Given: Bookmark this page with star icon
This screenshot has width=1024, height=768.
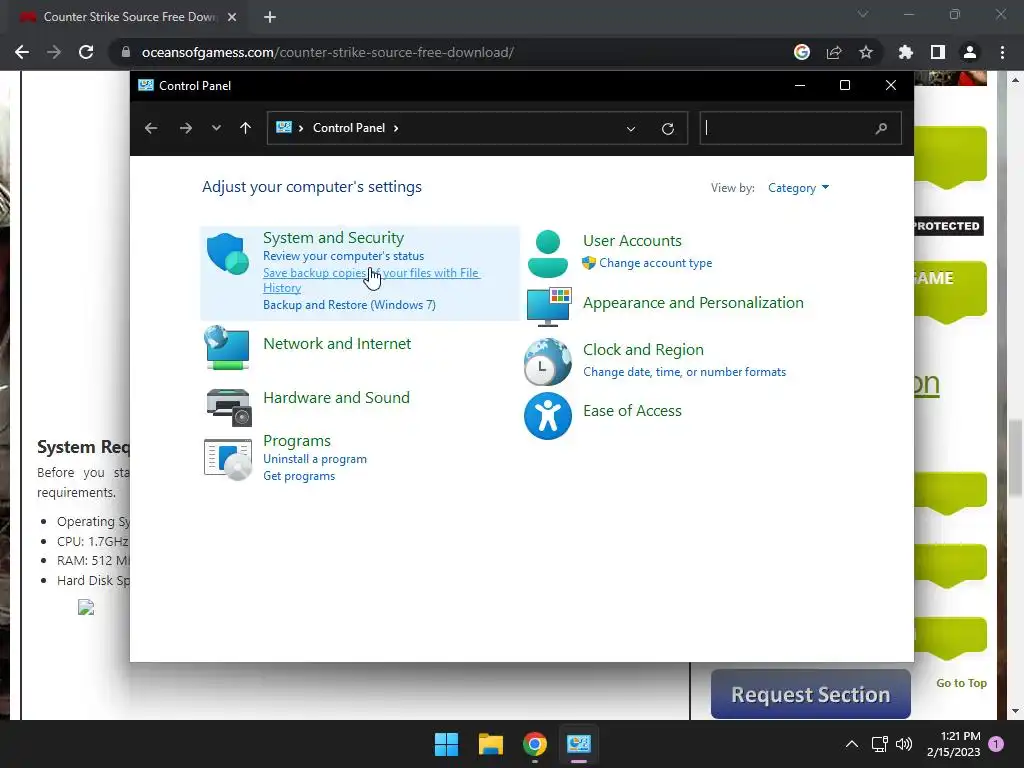Looking at the screenshot, I should click(x=866, y=52).
